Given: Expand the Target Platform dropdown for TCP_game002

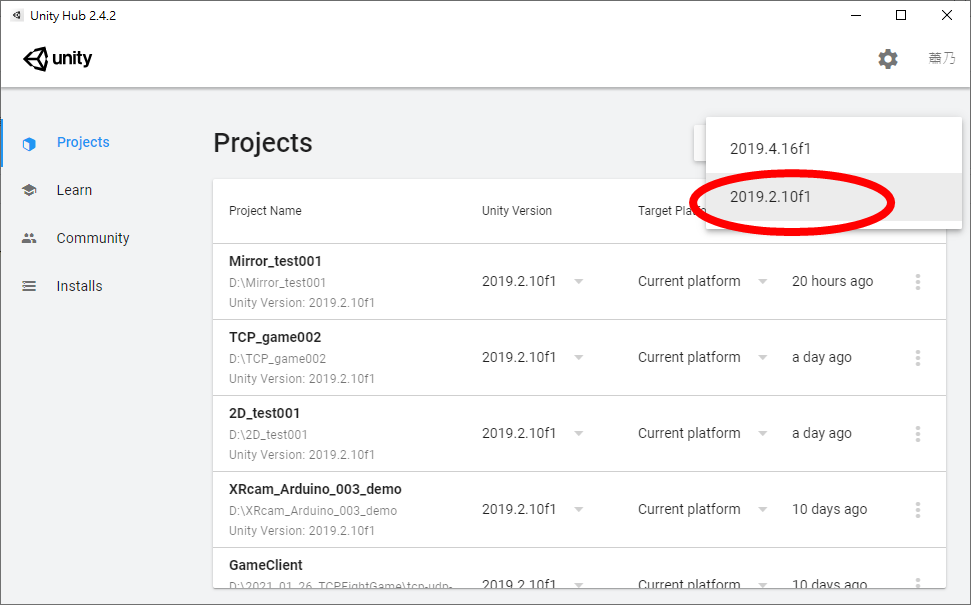Looking at the screenshot, I should point(762,357).
